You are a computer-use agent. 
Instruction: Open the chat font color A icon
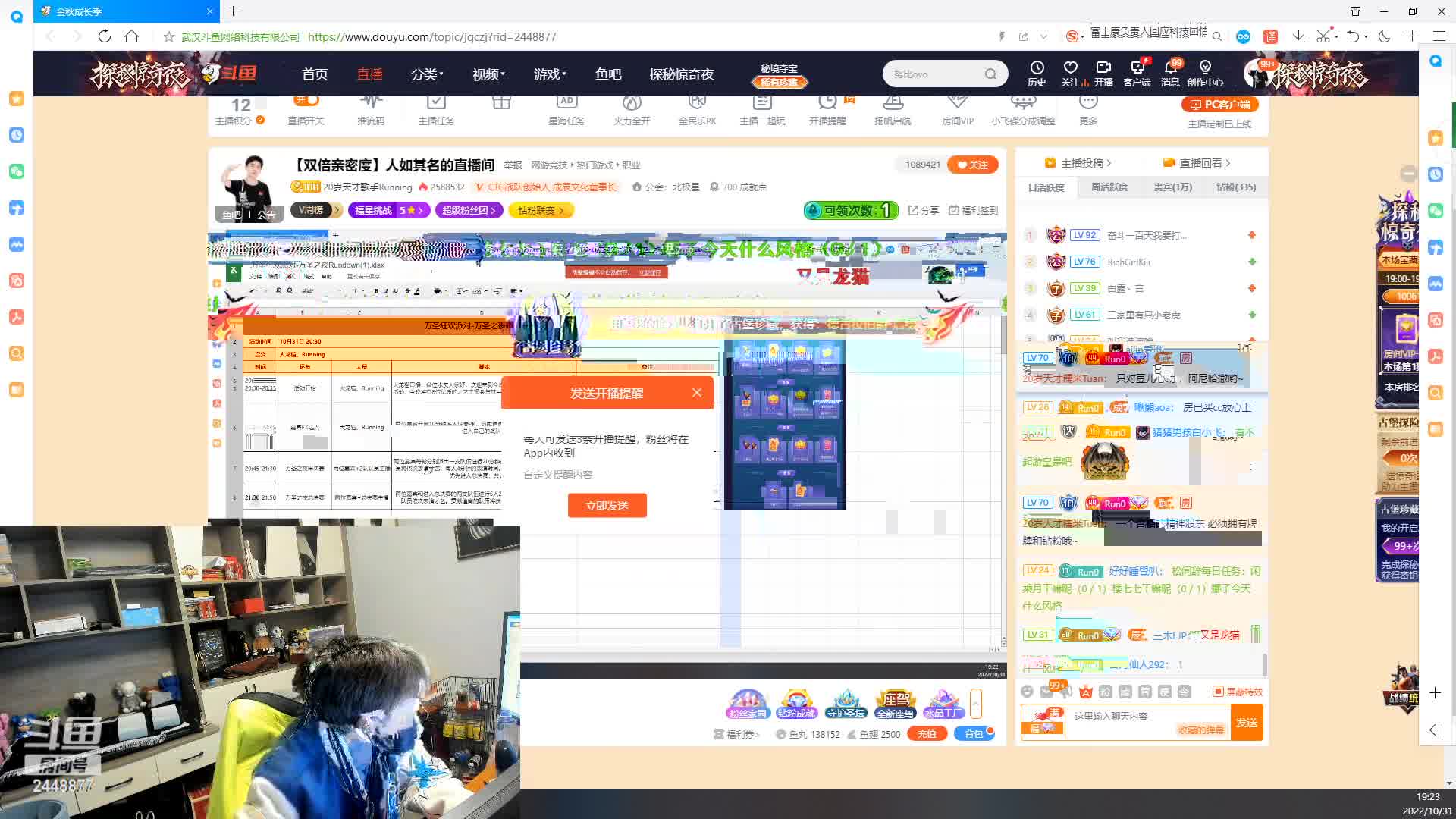pos(1086,692)
